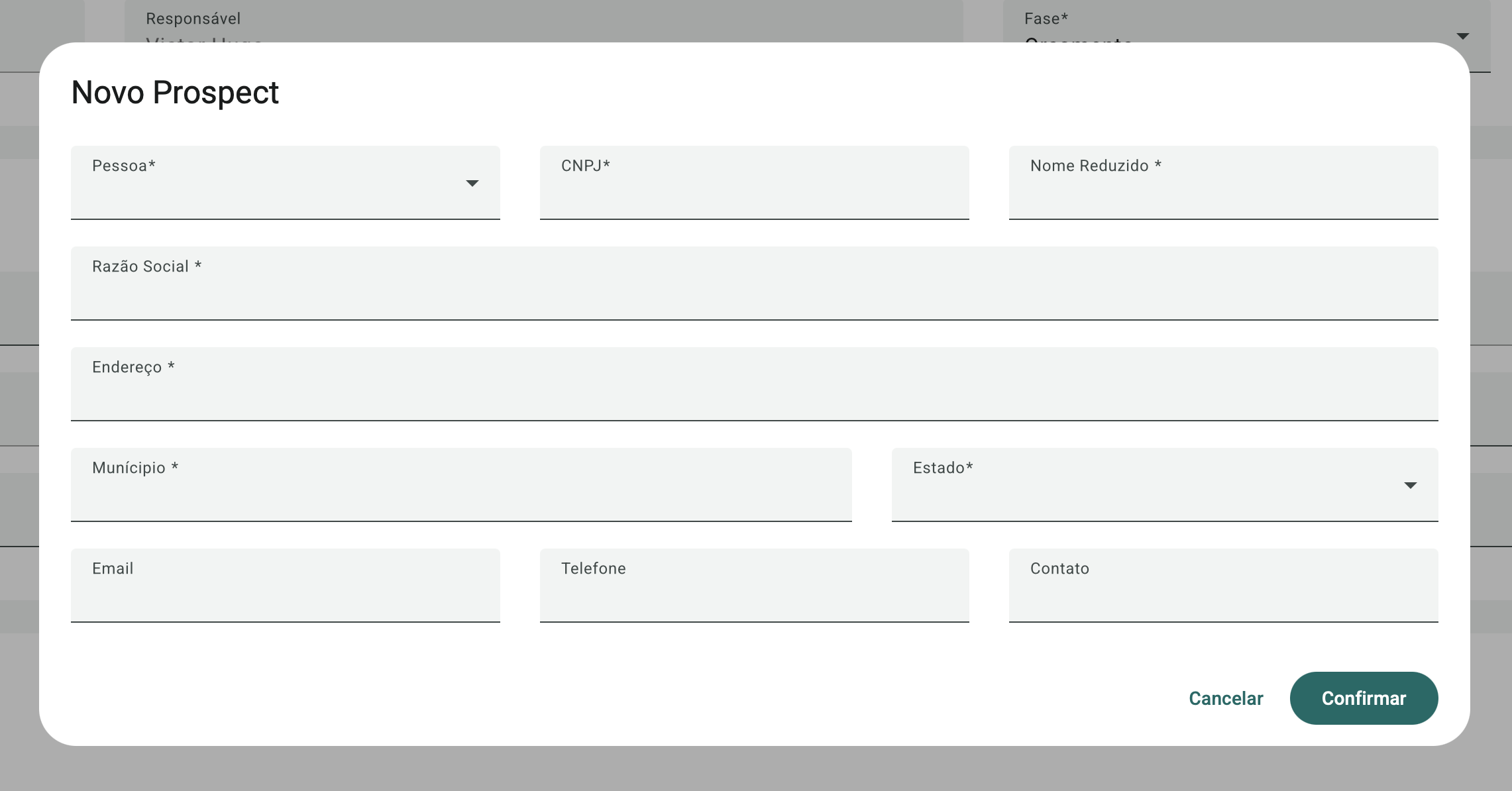Image resolution: width=1512 pixels, height=791 pixels.
Task: Expand the Estado dropdown arrow
Action: (x=1410, y=486)
